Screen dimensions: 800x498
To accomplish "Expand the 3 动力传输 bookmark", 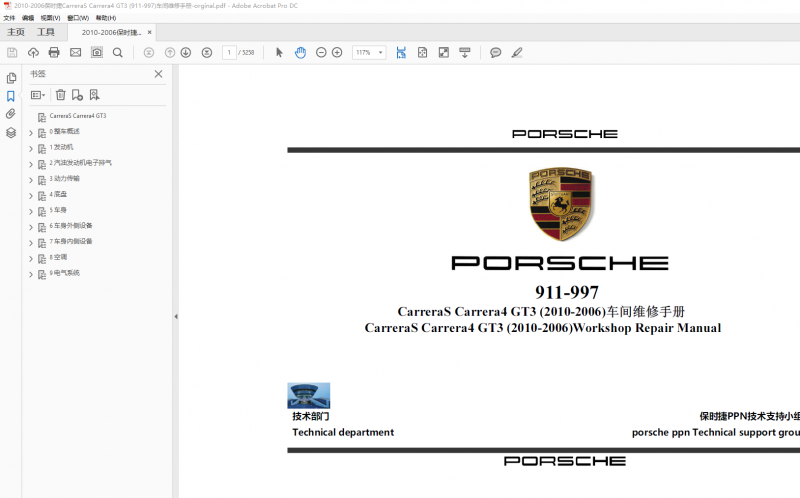I will tap(31, 181).
